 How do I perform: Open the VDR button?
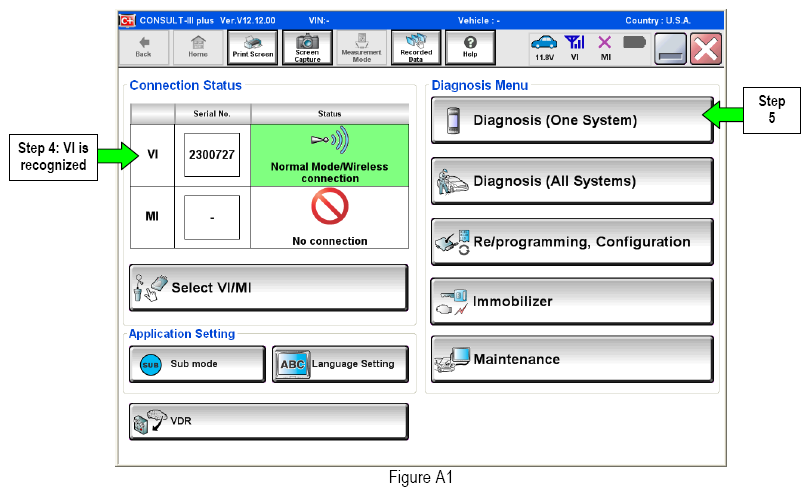(x=269, y=422)
